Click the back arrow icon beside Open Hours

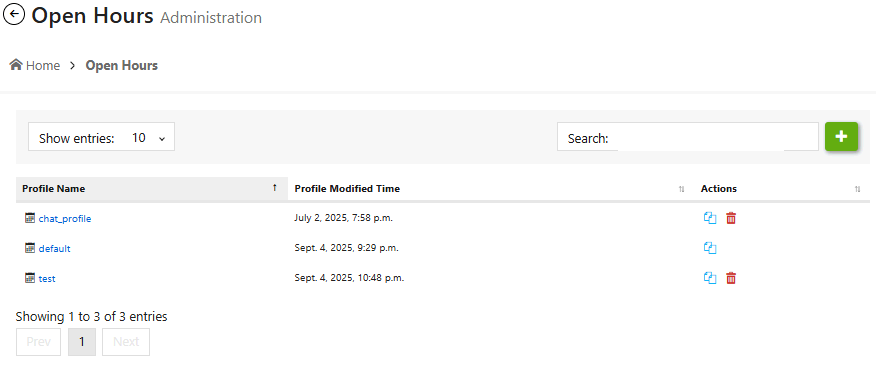click(x=14, y=15)
